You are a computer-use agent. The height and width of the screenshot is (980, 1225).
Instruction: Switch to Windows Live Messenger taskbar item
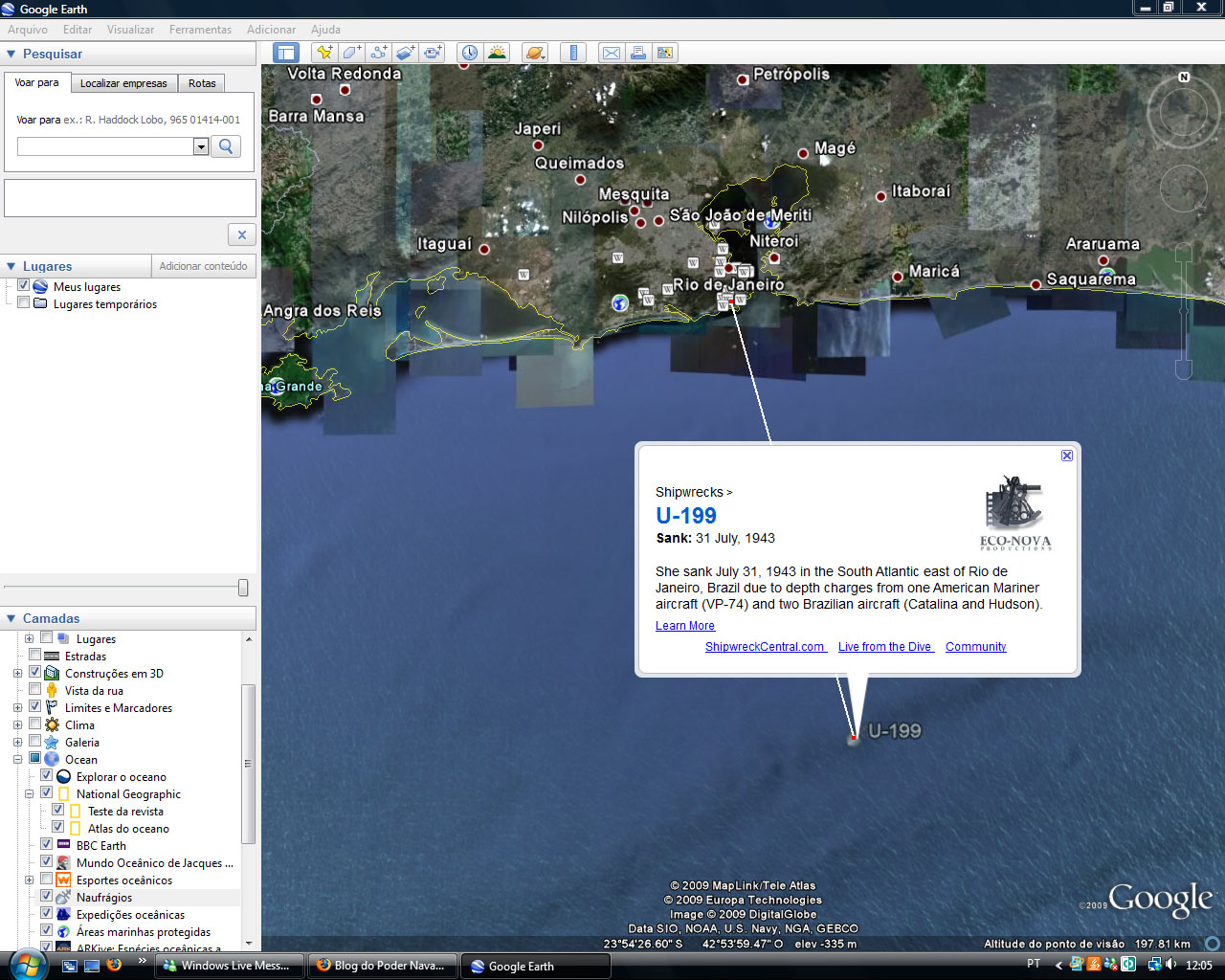coord(229,966)
